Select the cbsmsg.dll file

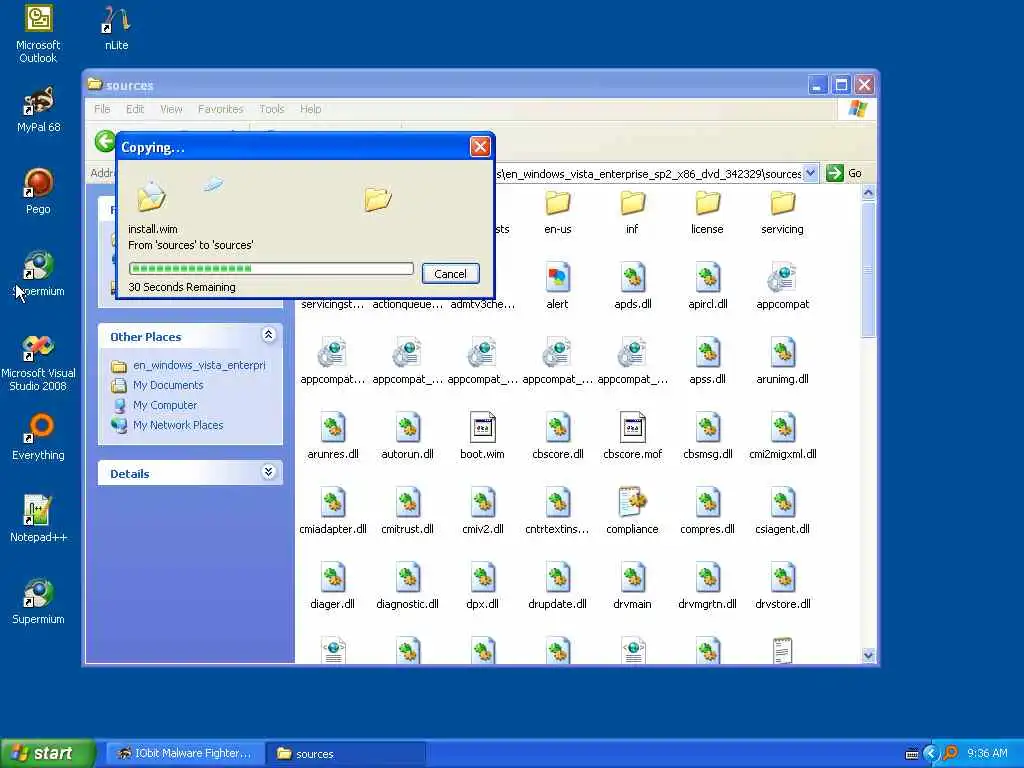(x=707, y=436)
